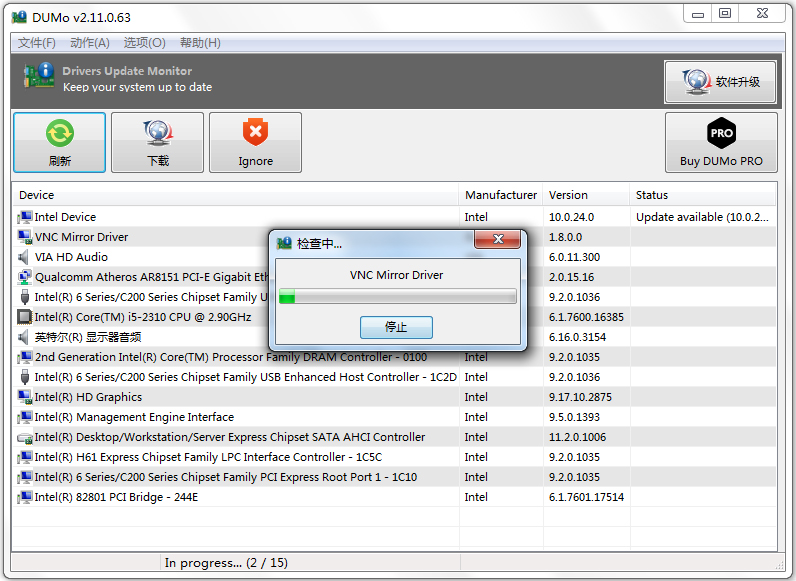This screenshot has width=796, height=581.
Task: Click version cell 10.0.24.0
Action: pos(571,217)
